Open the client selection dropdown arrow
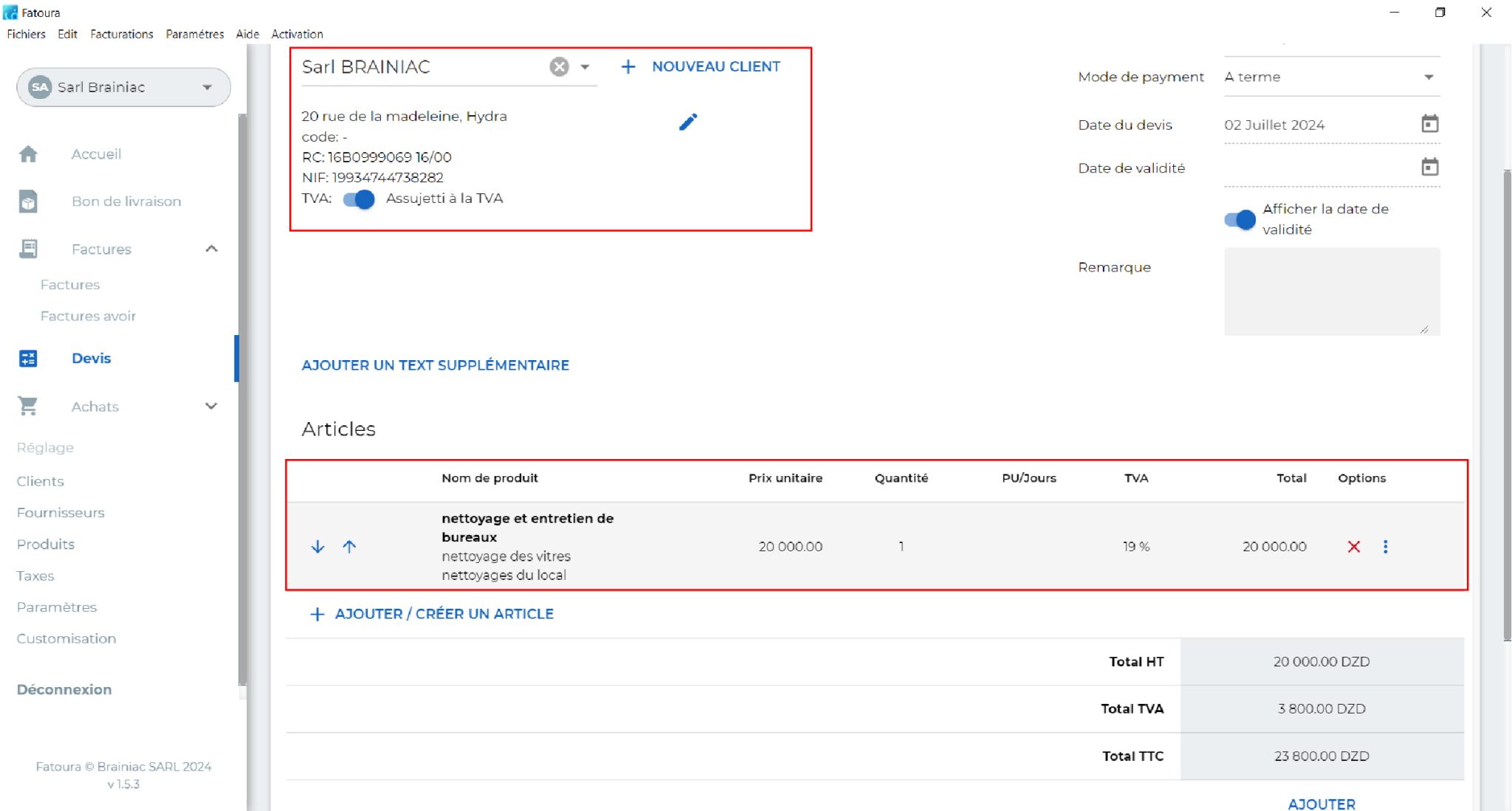The width and height of the screenshot is (1512, 811). point(585,67)
